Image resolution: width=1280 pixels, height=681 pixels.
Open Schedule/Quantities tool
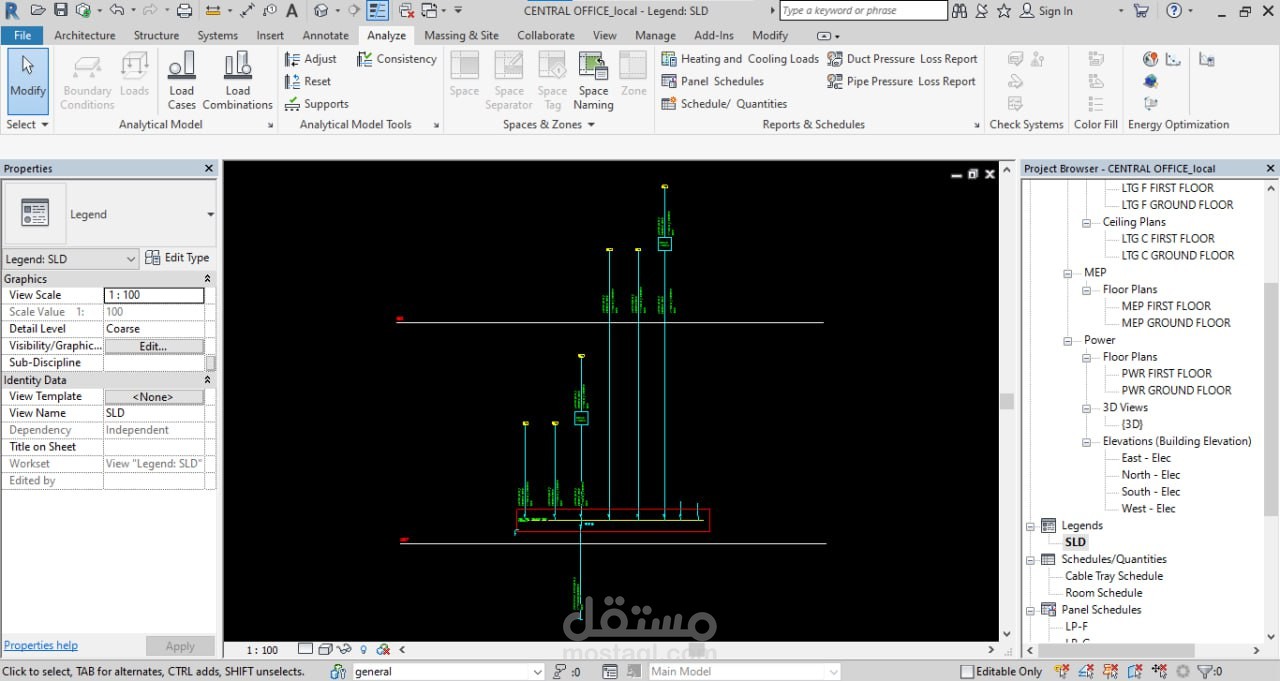(x=724, y=104)
